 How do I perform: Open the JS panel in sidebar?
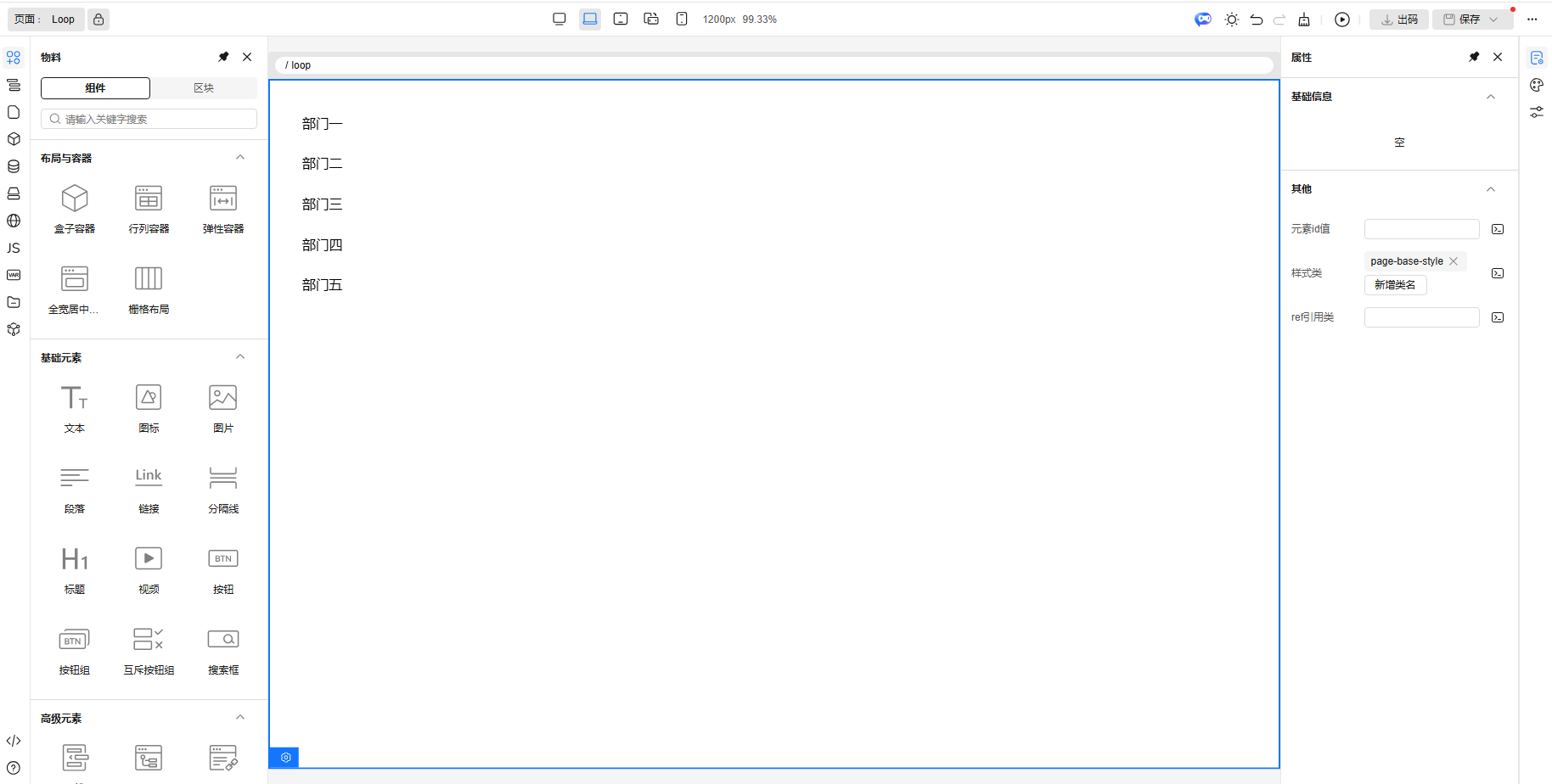pos(14,248)
